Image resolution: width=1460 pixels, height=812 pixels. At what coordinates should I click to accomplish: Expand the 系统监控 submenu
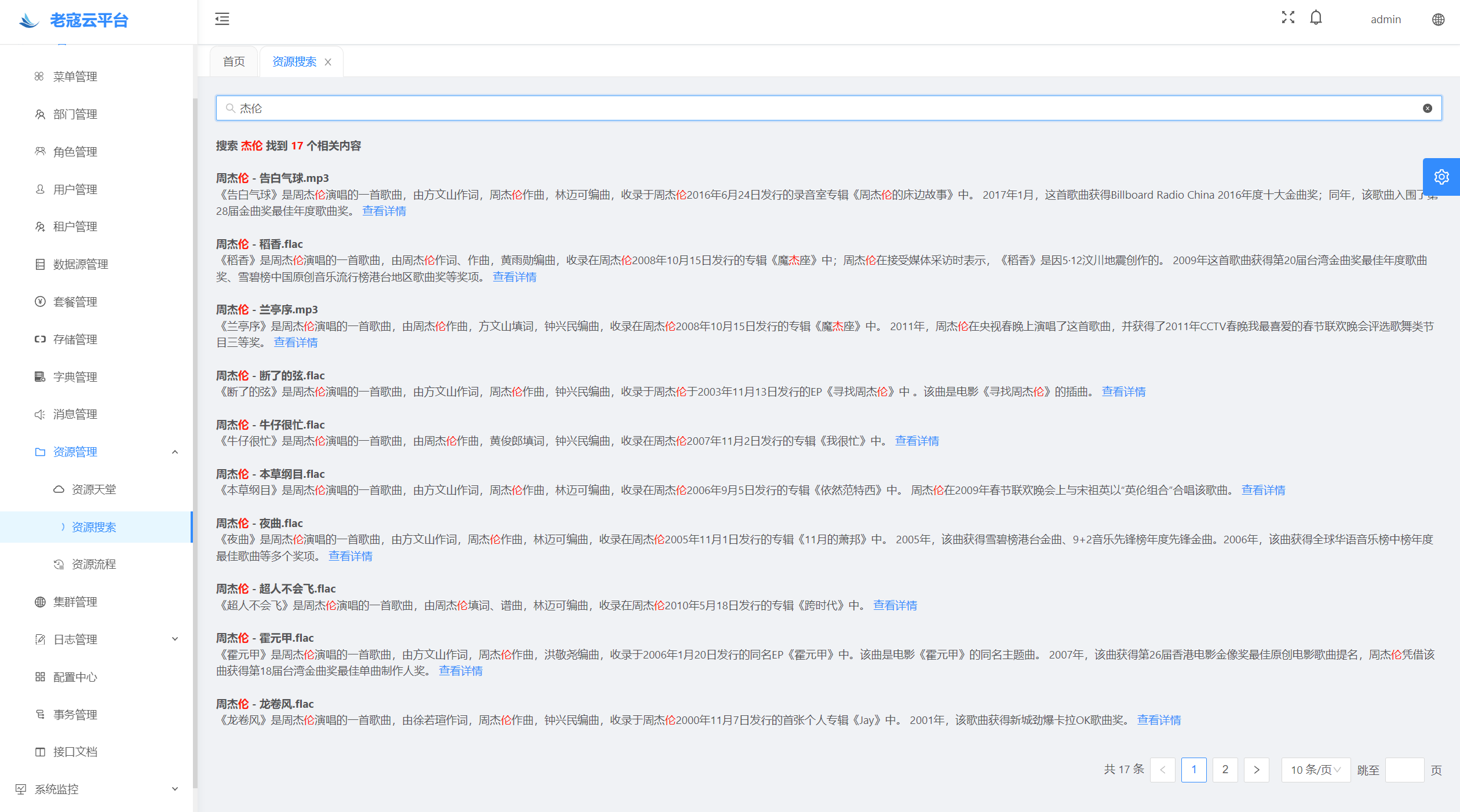click(x=175, y=789)
